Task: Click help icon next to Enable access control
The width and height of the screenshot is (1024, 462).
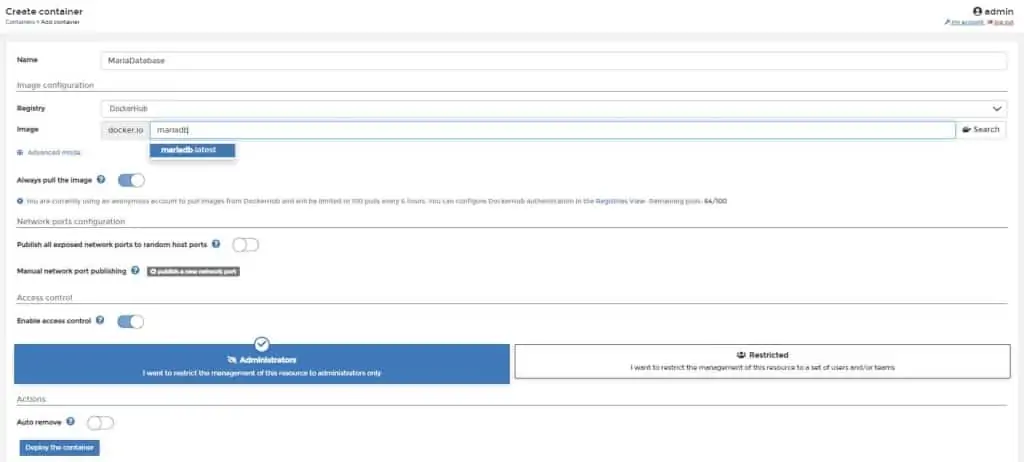Action: 101,321
